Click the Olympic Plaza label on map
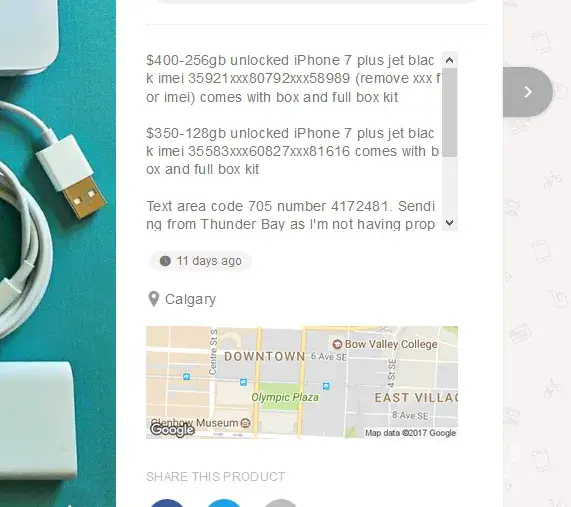Screen dimensions: 571x507 (285, 397)
